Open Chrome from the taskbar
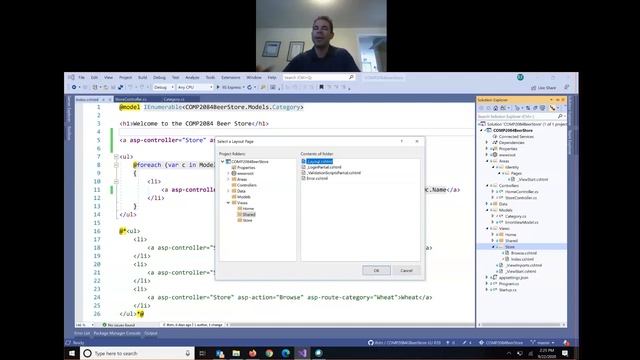This screenshot has width=640, height=360. [x=269, y=353]
